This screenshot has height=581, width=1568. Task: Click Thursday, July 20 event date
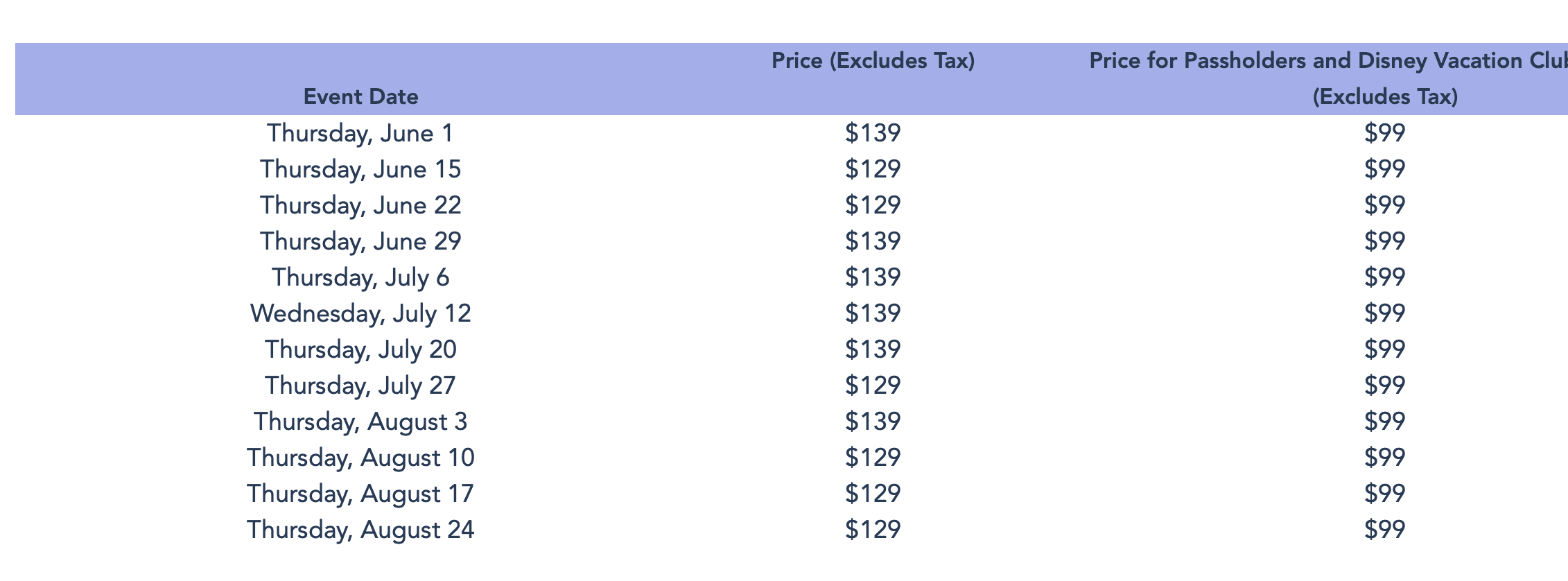(x=360, y=349)
